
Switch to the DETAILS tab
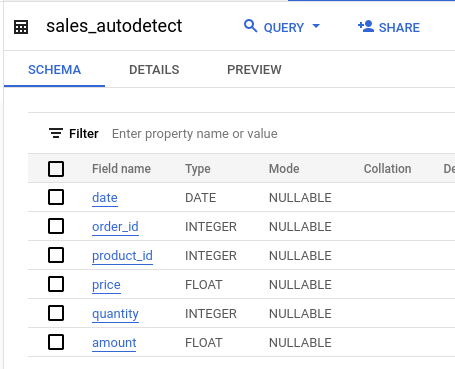(154, 70)
